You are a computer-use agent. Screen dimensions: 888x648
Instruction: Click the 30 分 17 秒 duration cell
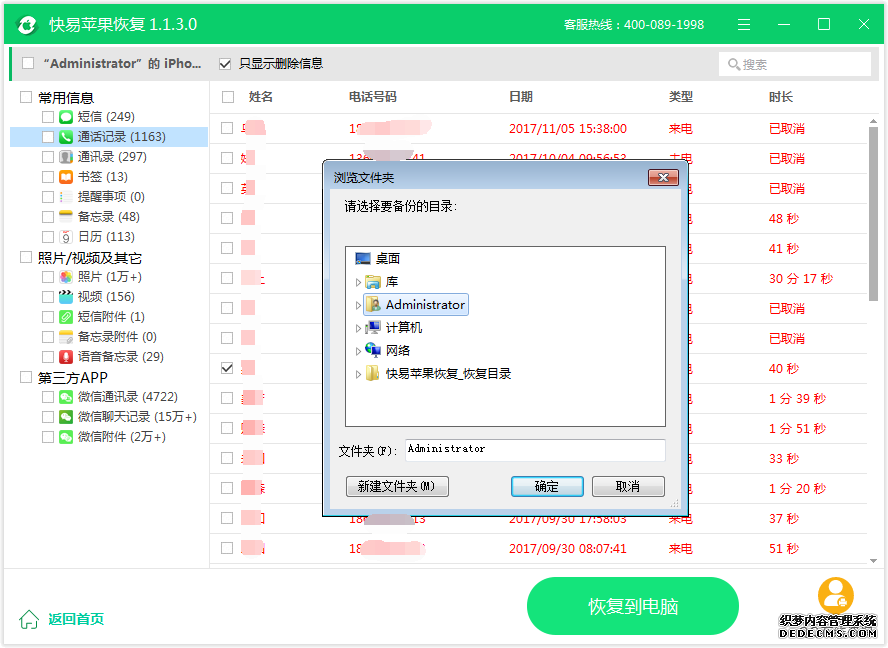click(x=800, y=279)
